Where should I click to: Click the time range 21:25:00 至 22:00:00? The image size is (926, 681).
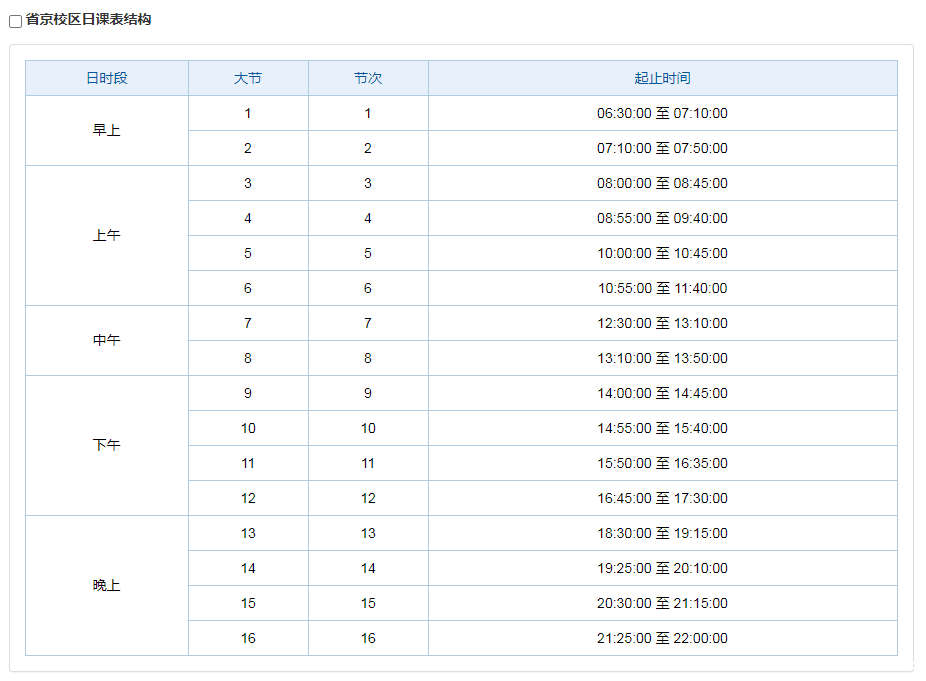click(662, 639)
